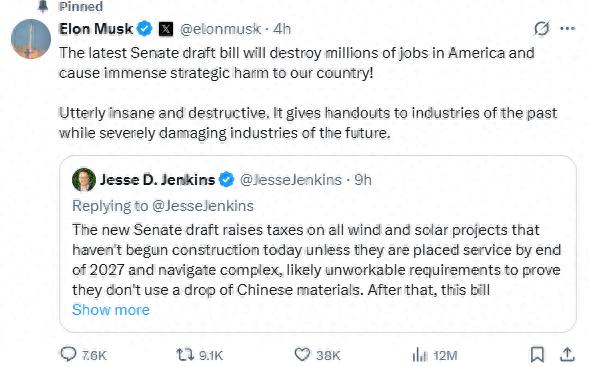The width and height of the screenshot is (589, 367).
Task: Click the reply comment bubble icon
Action: click(68, 354)
